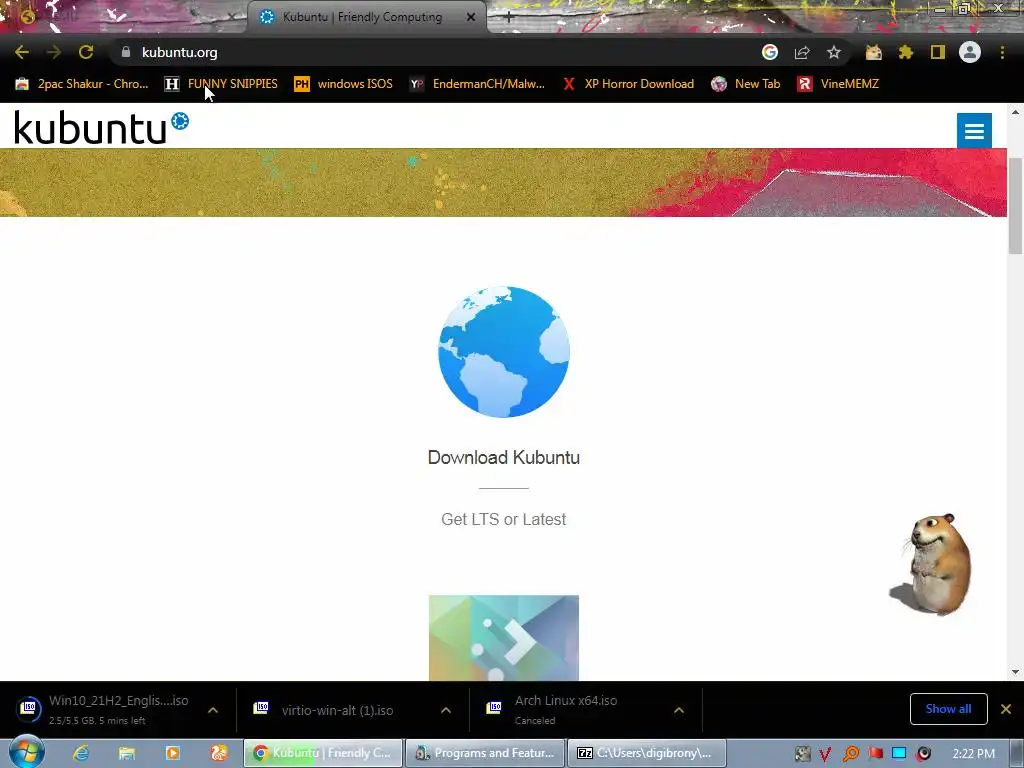Toggle the browser side panel
Viewport: 1024px width, 768px height.
(938, 52)
